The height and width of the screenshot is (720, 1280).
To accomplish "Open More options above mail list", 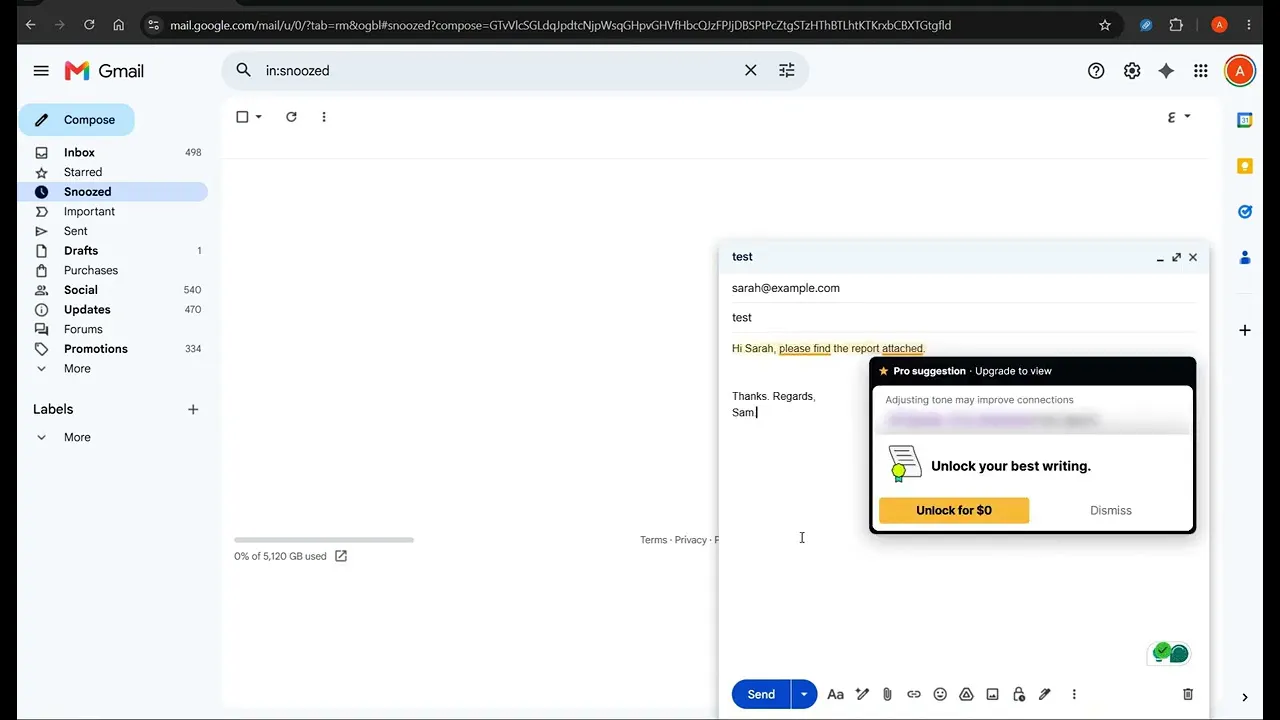I will click(x=324, y=117).
